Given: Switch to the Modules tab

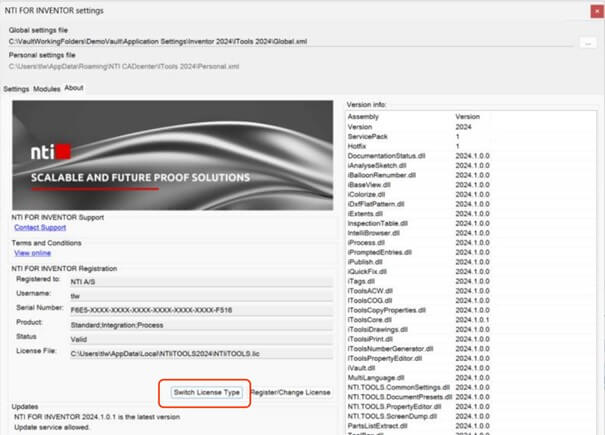Looking at the screenshot, I should point(47,89).
